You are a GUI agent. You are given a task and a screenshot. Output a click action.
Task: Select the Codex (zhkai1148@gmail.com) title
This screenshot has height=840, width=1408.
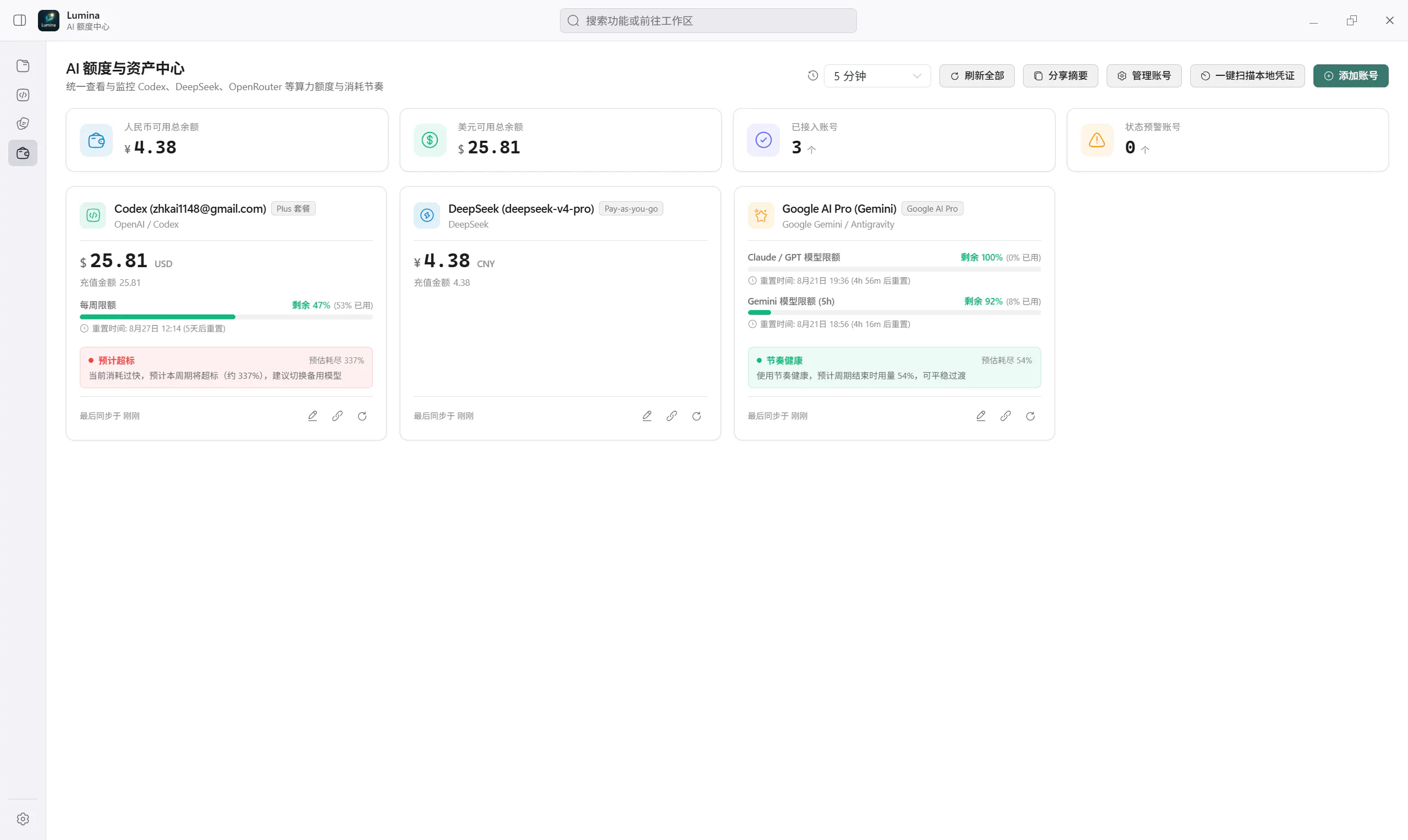190,209
